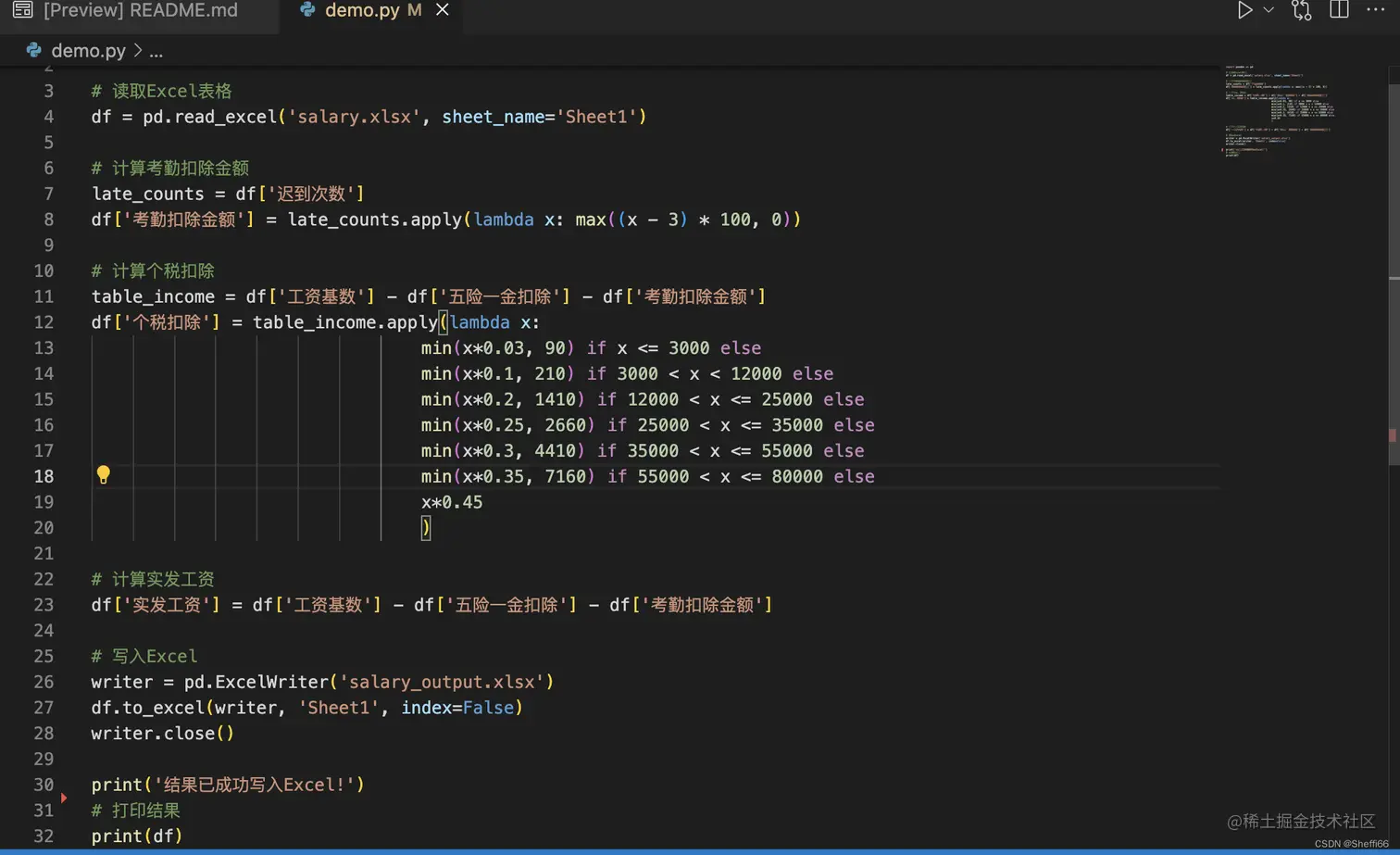1400x855 pixels.
Task: Click the lambda keyword on line 8
Action: point(504,220)
